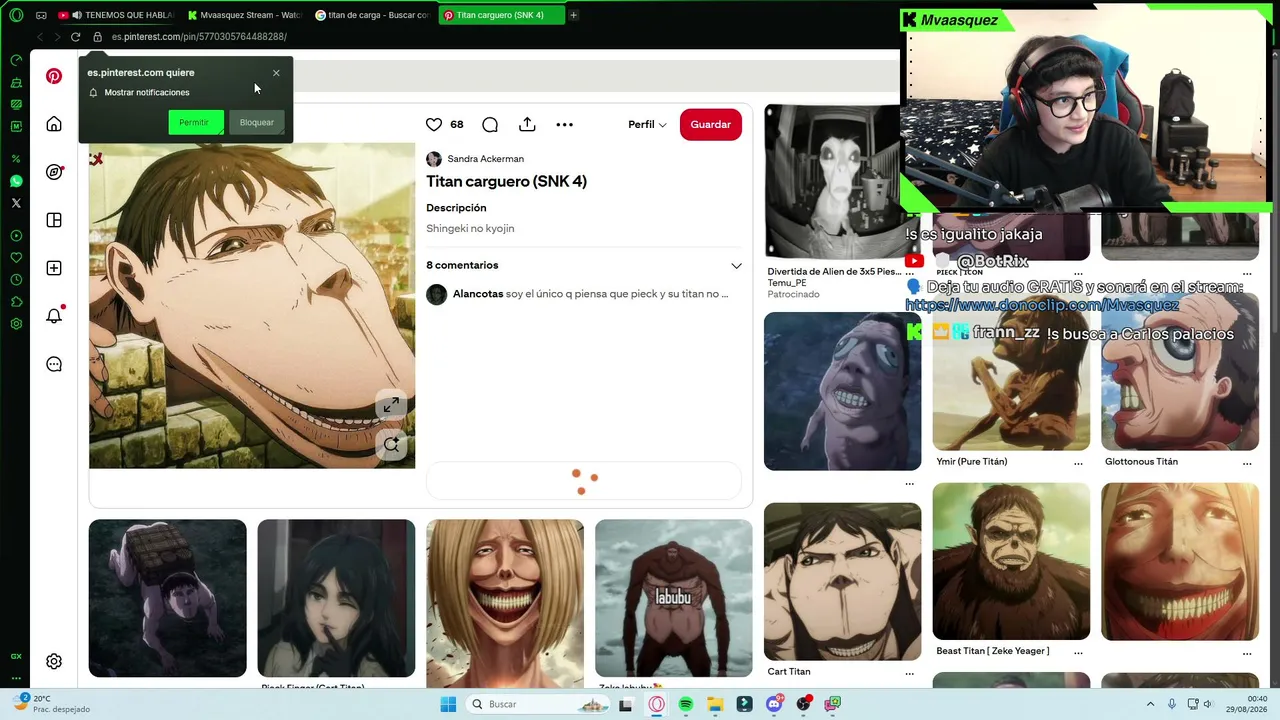Screen dimensions: 1280x720
Task: Click the Windows taskbar search box
Action: point(539,704)
